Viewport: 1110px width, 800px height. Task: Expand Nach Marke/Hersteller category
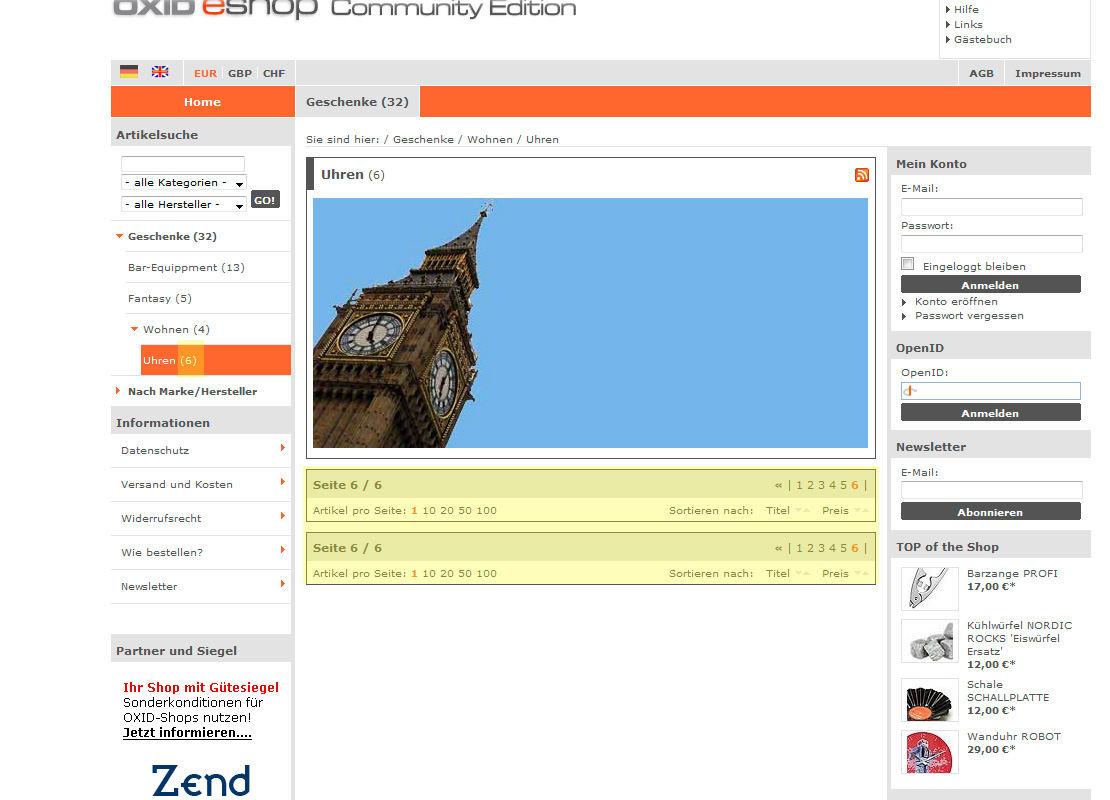pyautogui.click(x=192, y=391)
